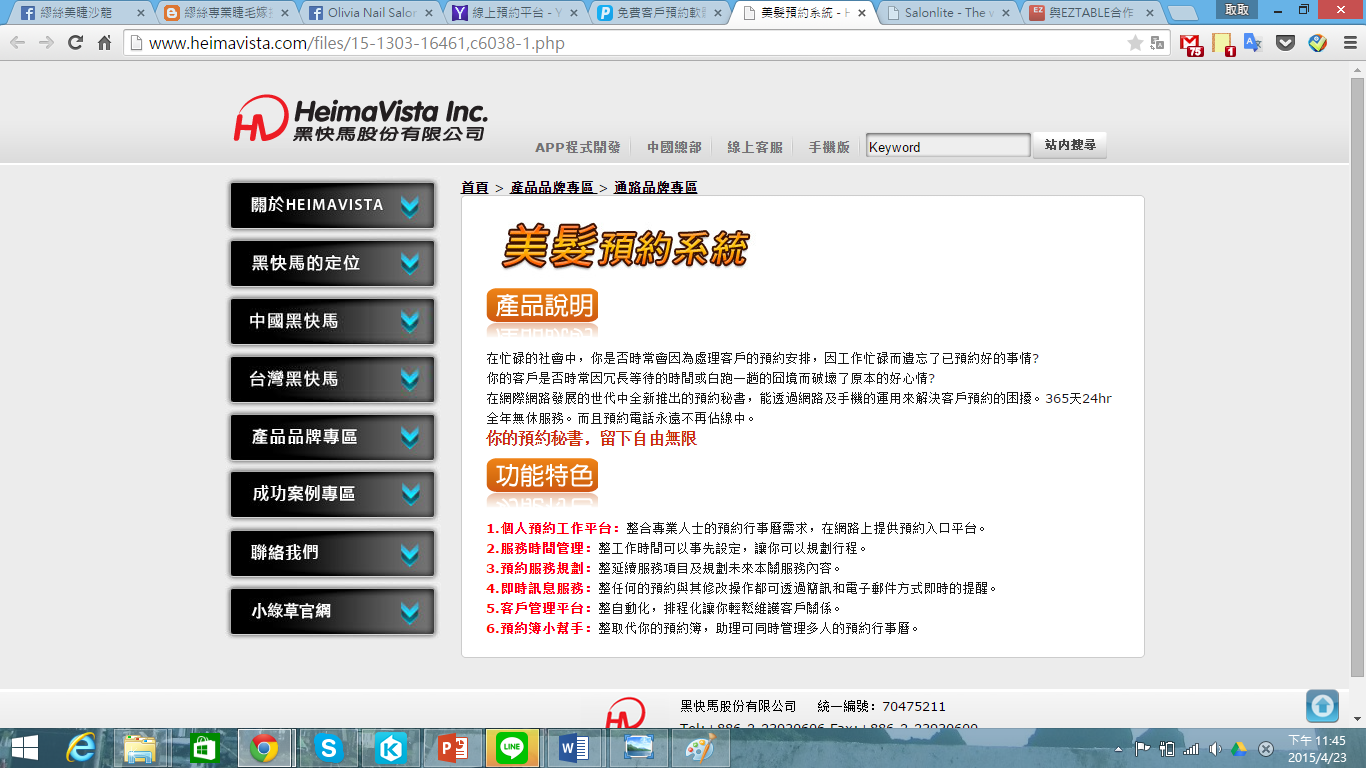Click the 站內搜尋 search button

[1069, 145]
